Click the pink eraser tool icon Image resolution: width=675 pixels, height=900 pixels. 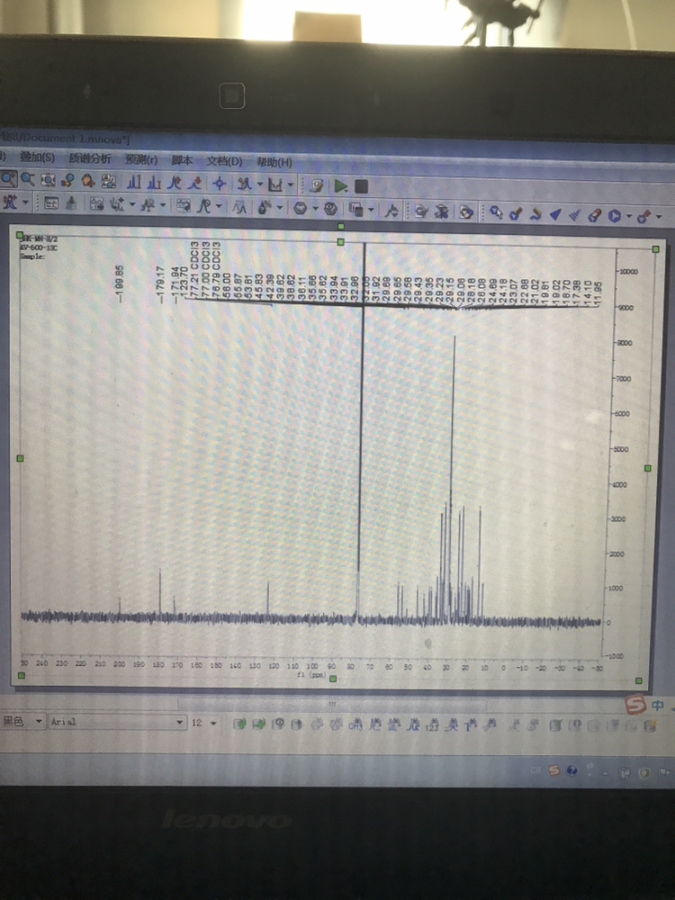coord(595,215)
